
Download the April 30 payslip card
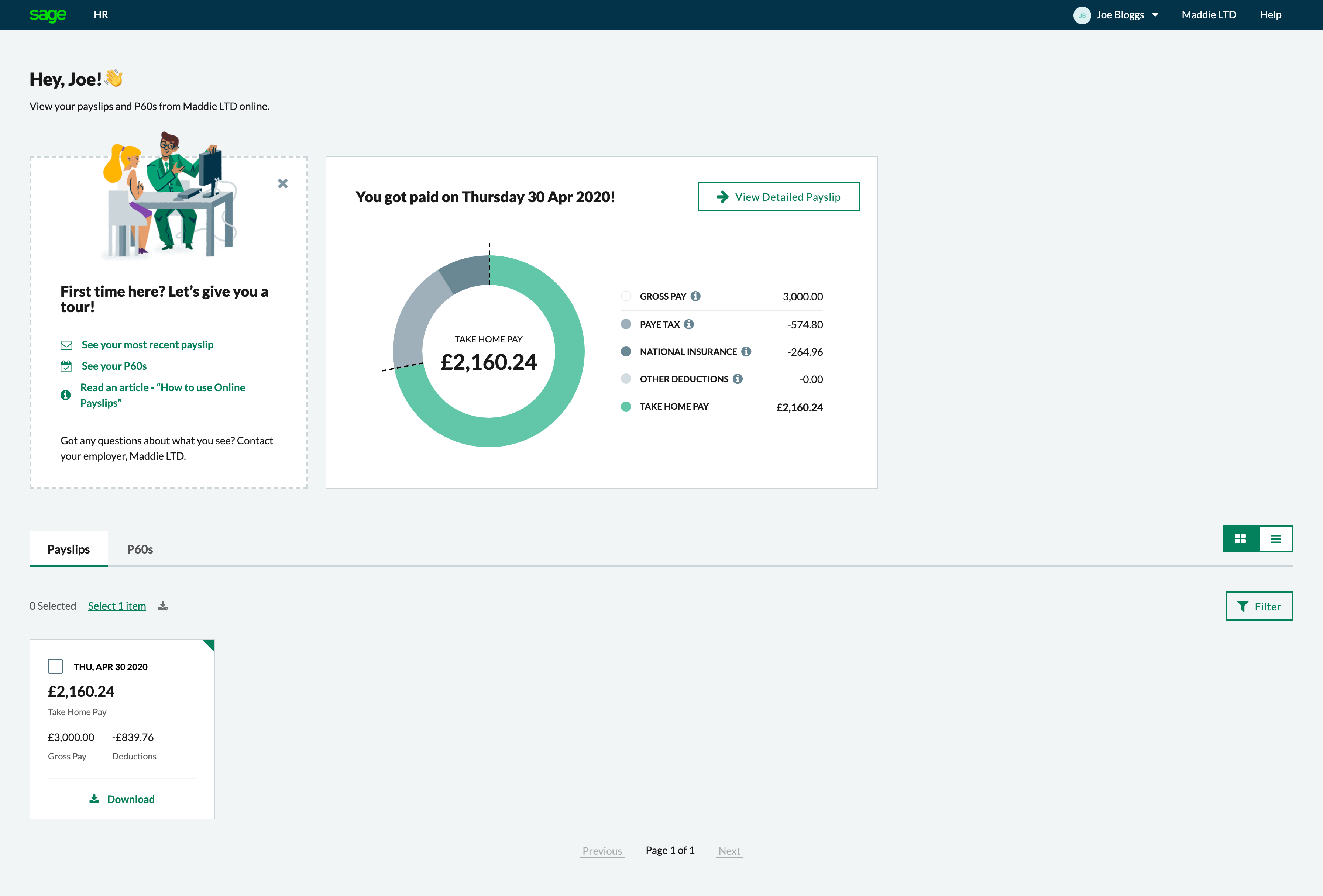click(122, 799)
